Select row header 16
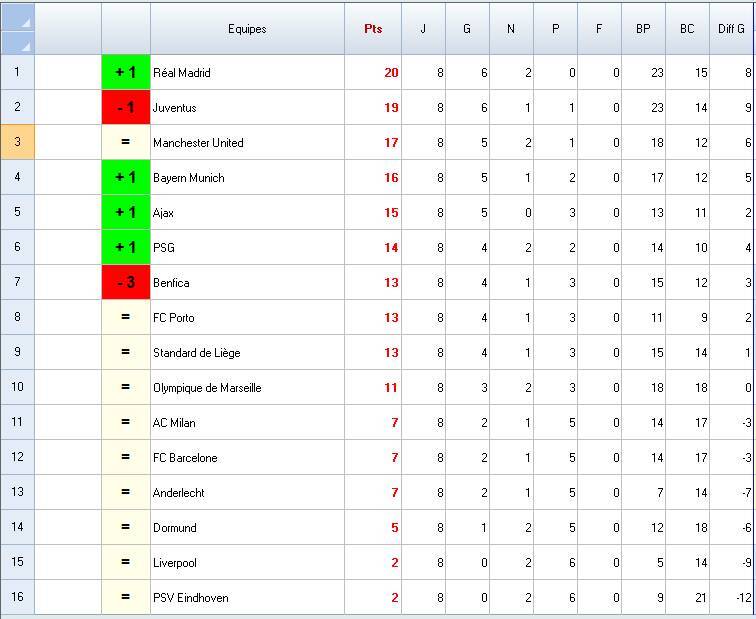The image size is (756, 619). tap(17, 597)
